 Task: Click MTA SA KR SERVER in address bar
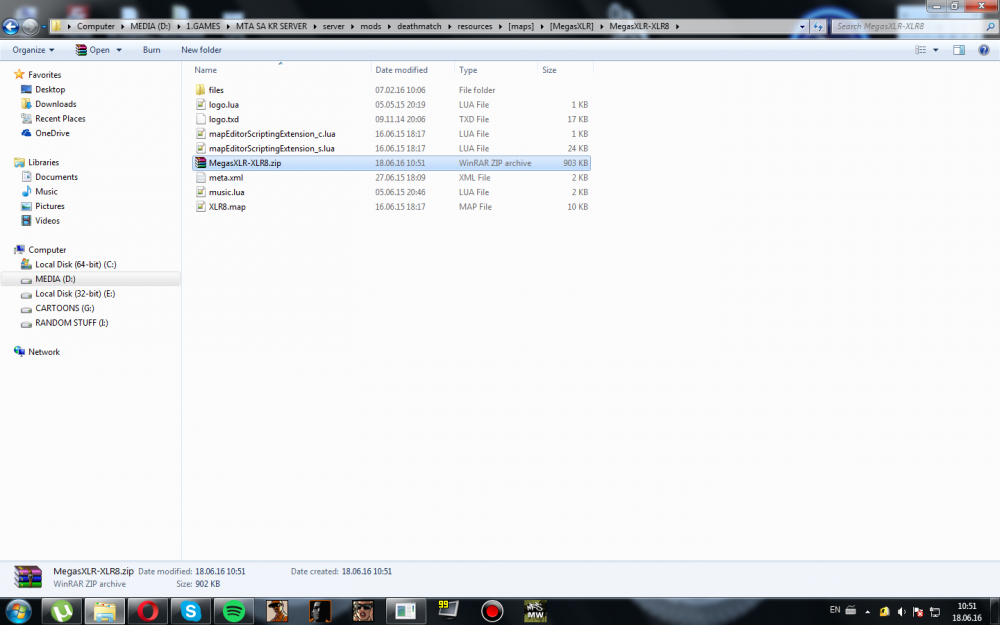coord(271,26)
